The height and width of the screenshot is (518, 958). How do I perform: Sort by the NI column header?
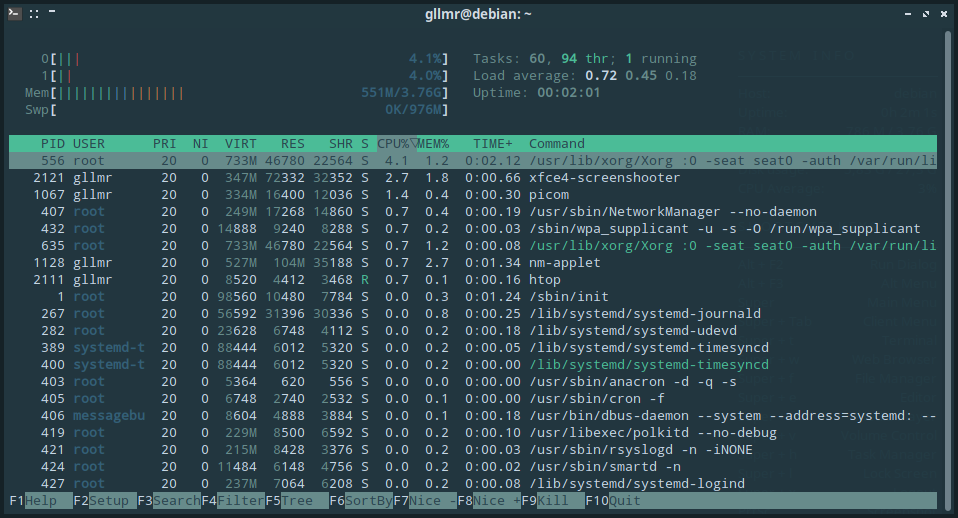tap(200, 144)
